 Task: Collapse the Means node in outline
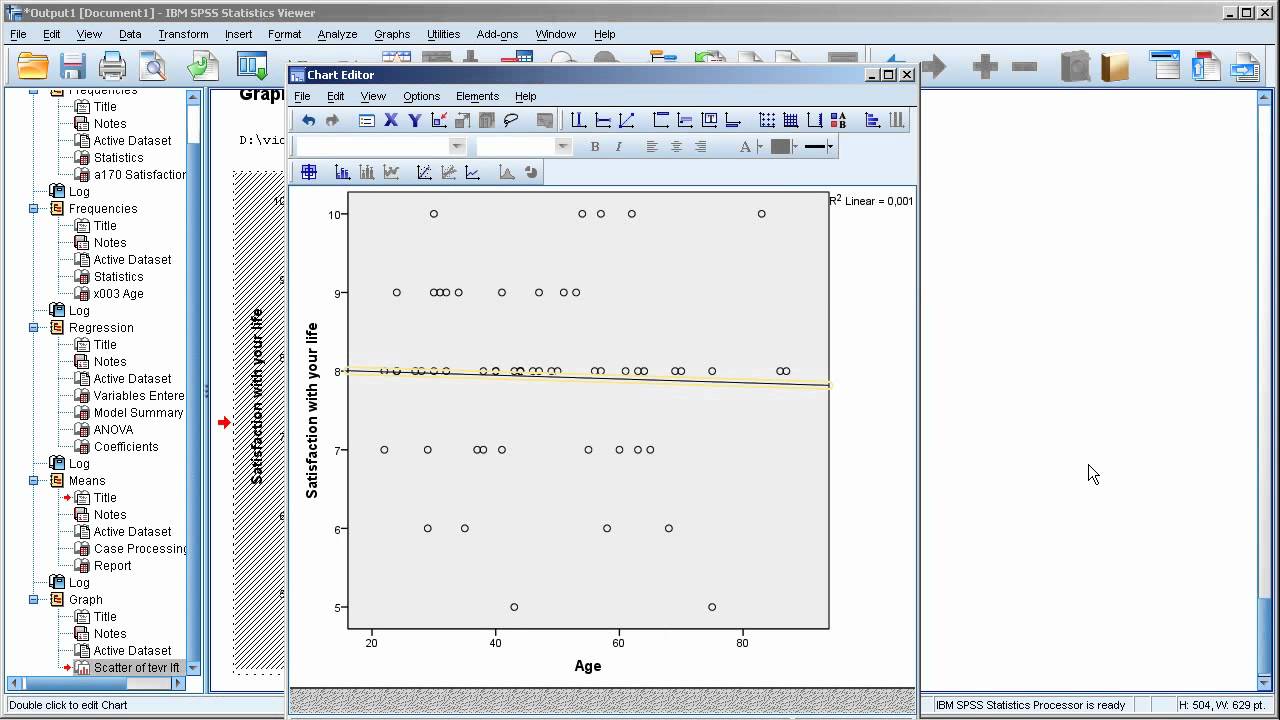coord(33,481)
